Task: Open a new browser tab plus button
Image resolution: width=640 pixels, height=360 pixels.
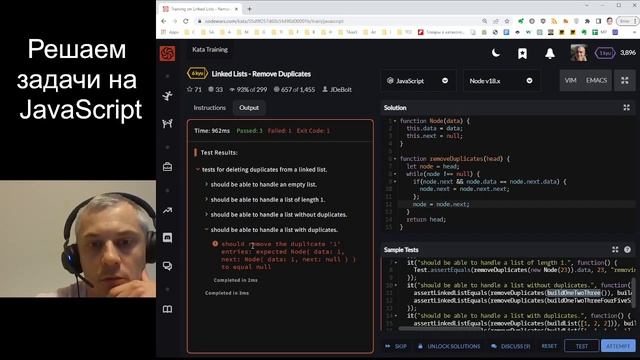Action: pyautogui.click(x=249, y=9)
